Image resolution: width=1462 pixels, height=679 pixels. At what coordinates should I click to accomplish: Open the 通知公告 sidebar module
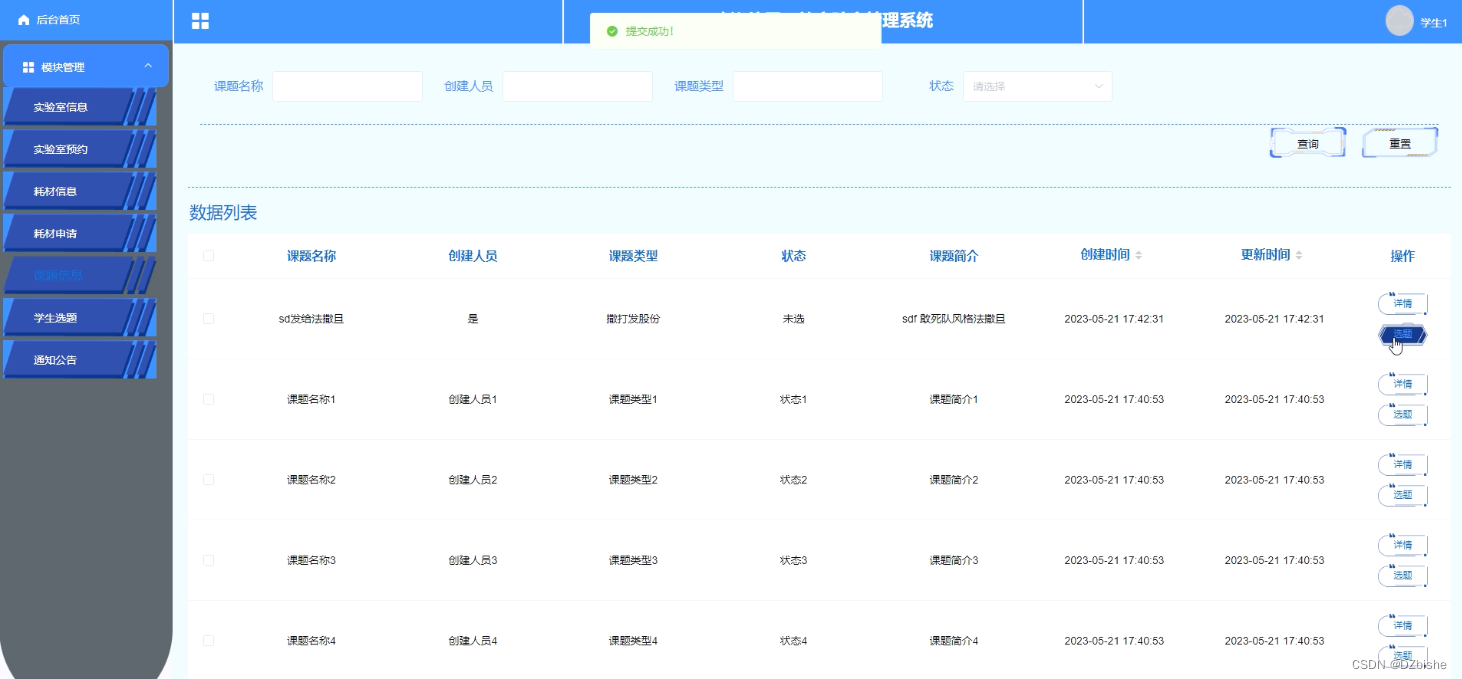[x=62, y=359]
